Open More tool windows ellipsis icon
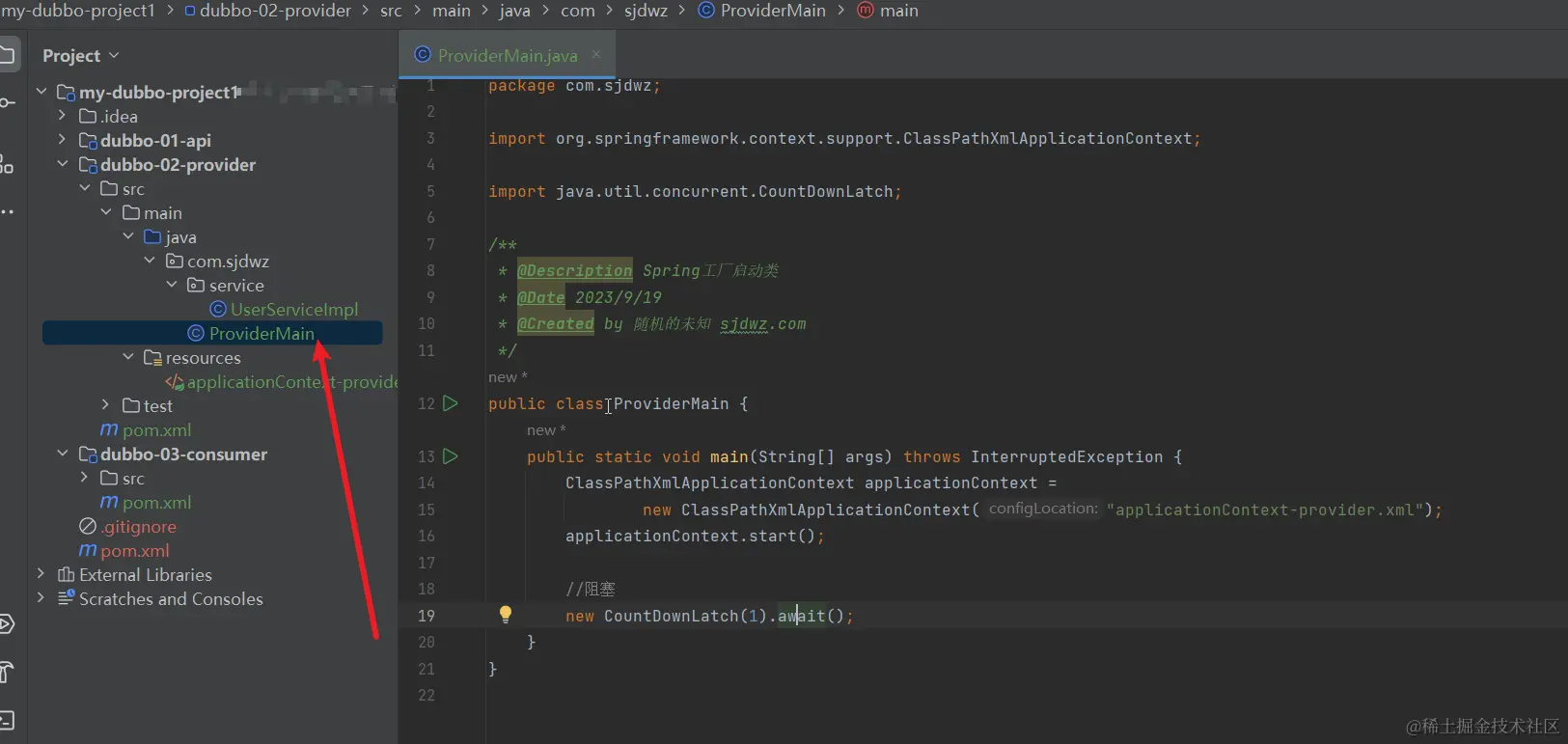This screenshot has height=744, width=1568. [x=7, y=211]
